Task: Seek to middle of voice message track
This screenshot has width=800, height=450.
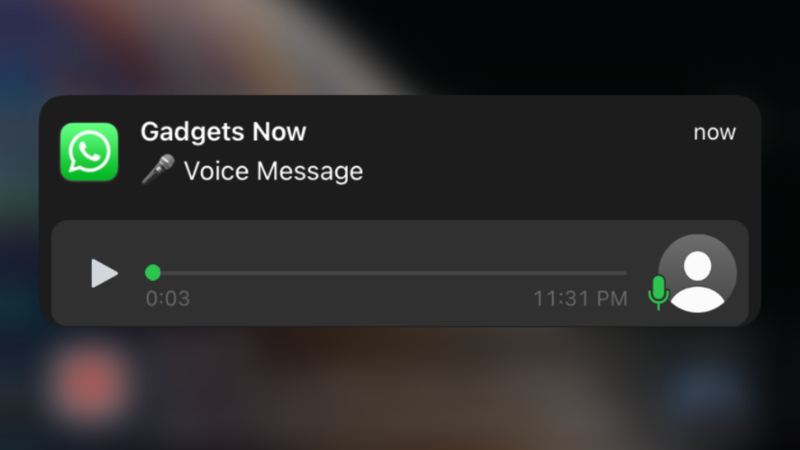Action: click(x=386, y=273)
